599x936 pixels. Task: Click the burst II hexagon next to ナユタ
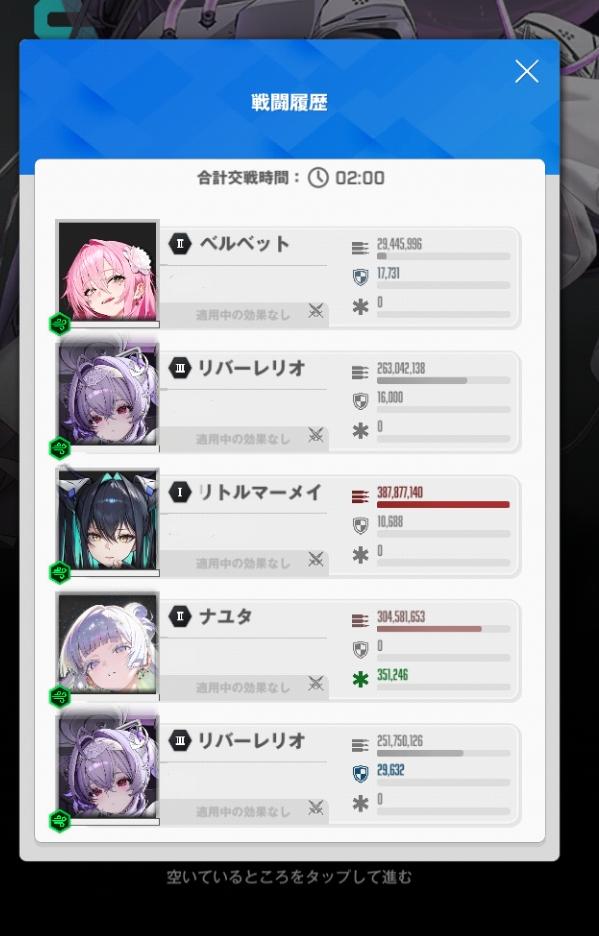(179, 616)
